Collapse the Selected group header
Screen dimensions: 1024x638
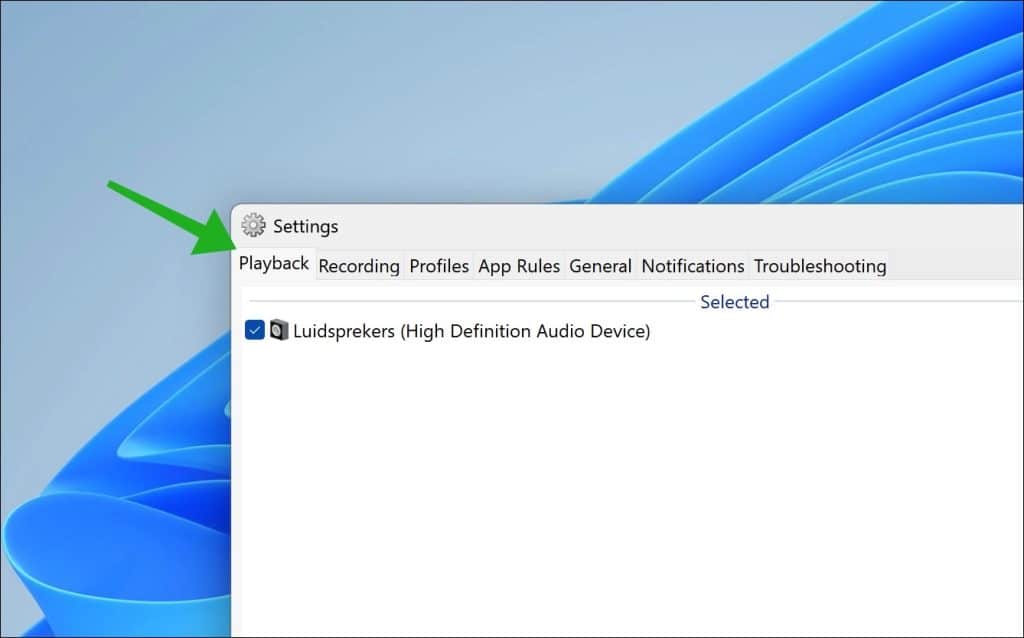coord(735,302)
